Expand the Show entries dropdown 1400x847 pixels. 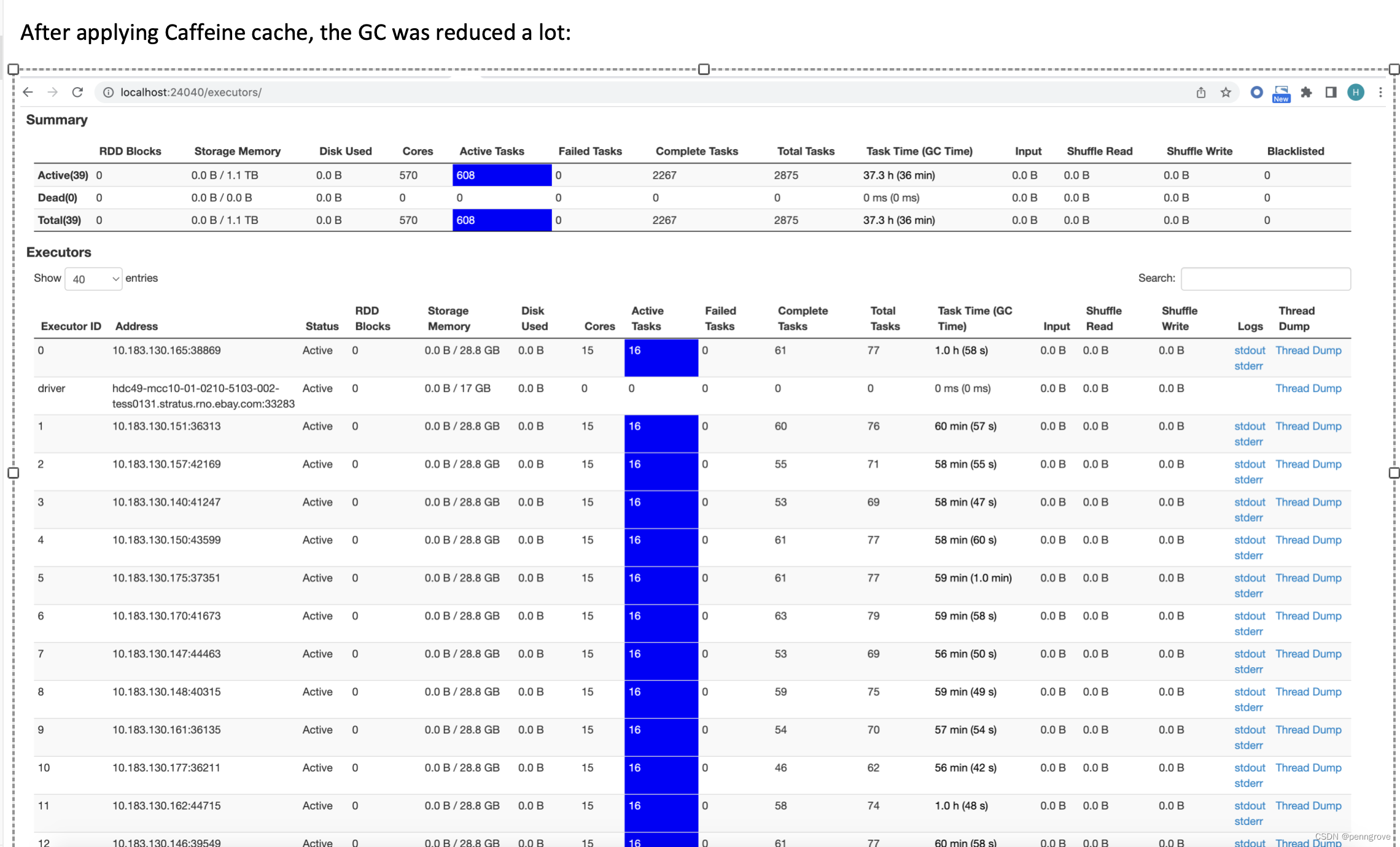coord(93,279)
